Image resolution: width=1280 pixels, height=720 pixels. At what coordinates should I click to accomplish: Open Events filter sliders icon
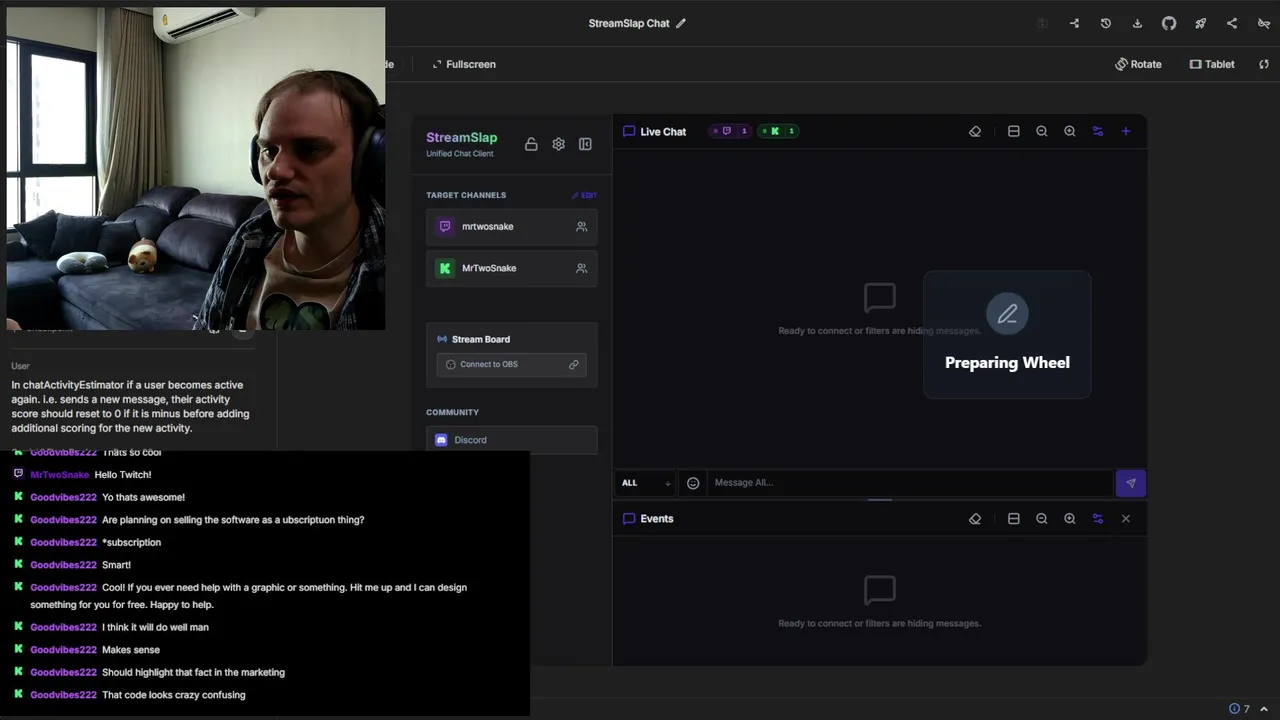tap(1098, 518)
